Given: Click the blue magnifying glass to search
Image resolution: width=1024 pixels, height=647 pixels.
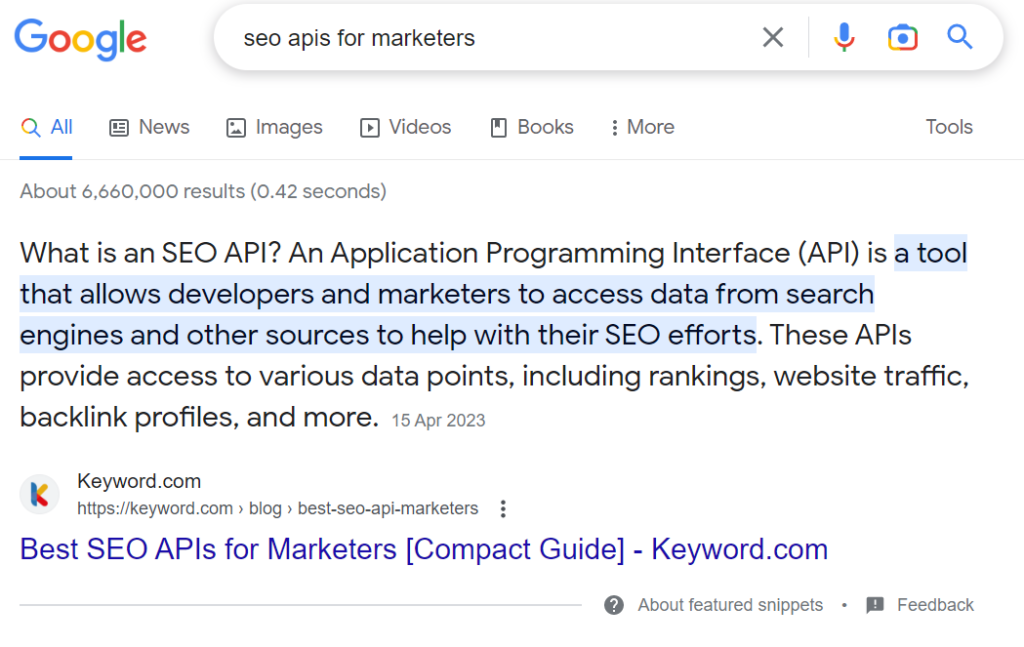Looking at the screenshot, I should (959, 37).
